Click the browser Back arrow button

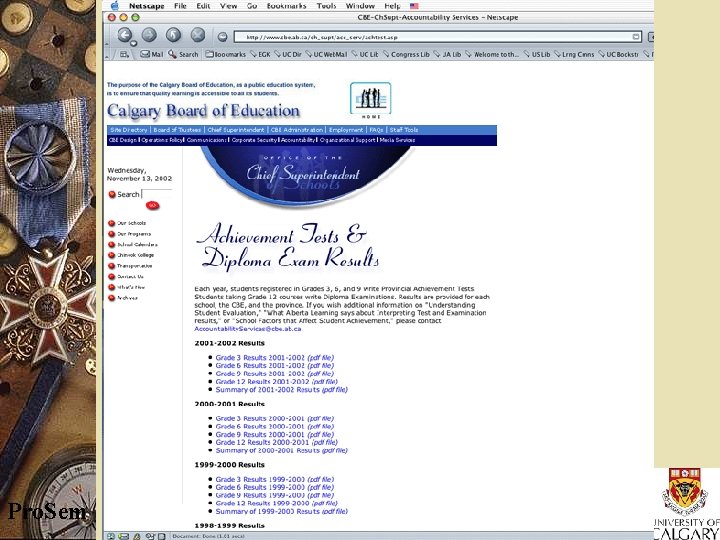tap(124, 35)
